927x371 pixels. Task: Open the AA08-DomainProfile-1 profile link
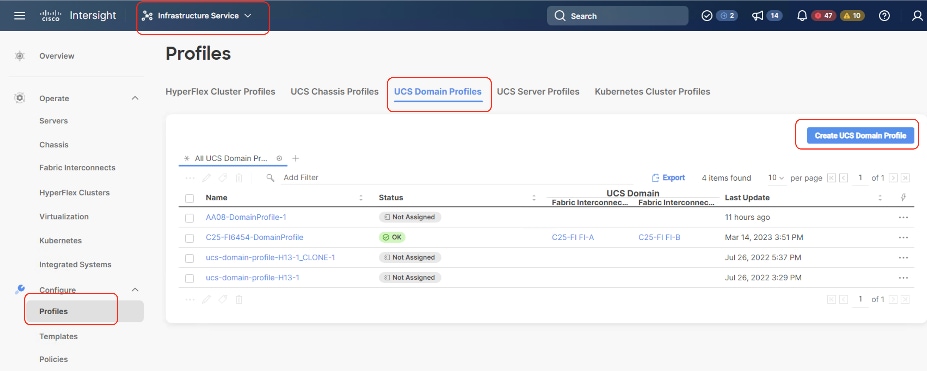click(246, 217)
